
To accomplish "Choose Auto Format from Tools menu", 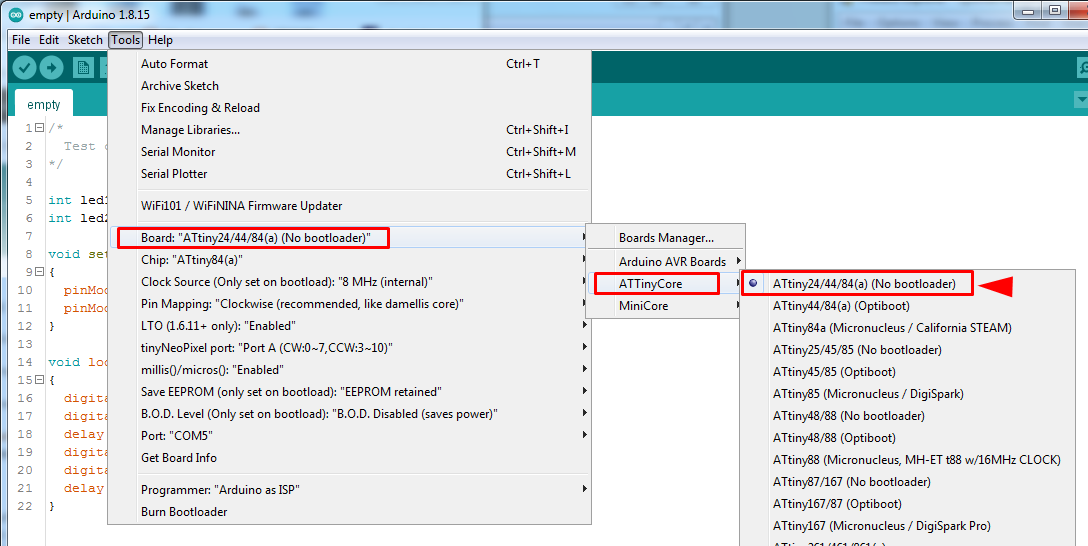I will coord(349,64).
